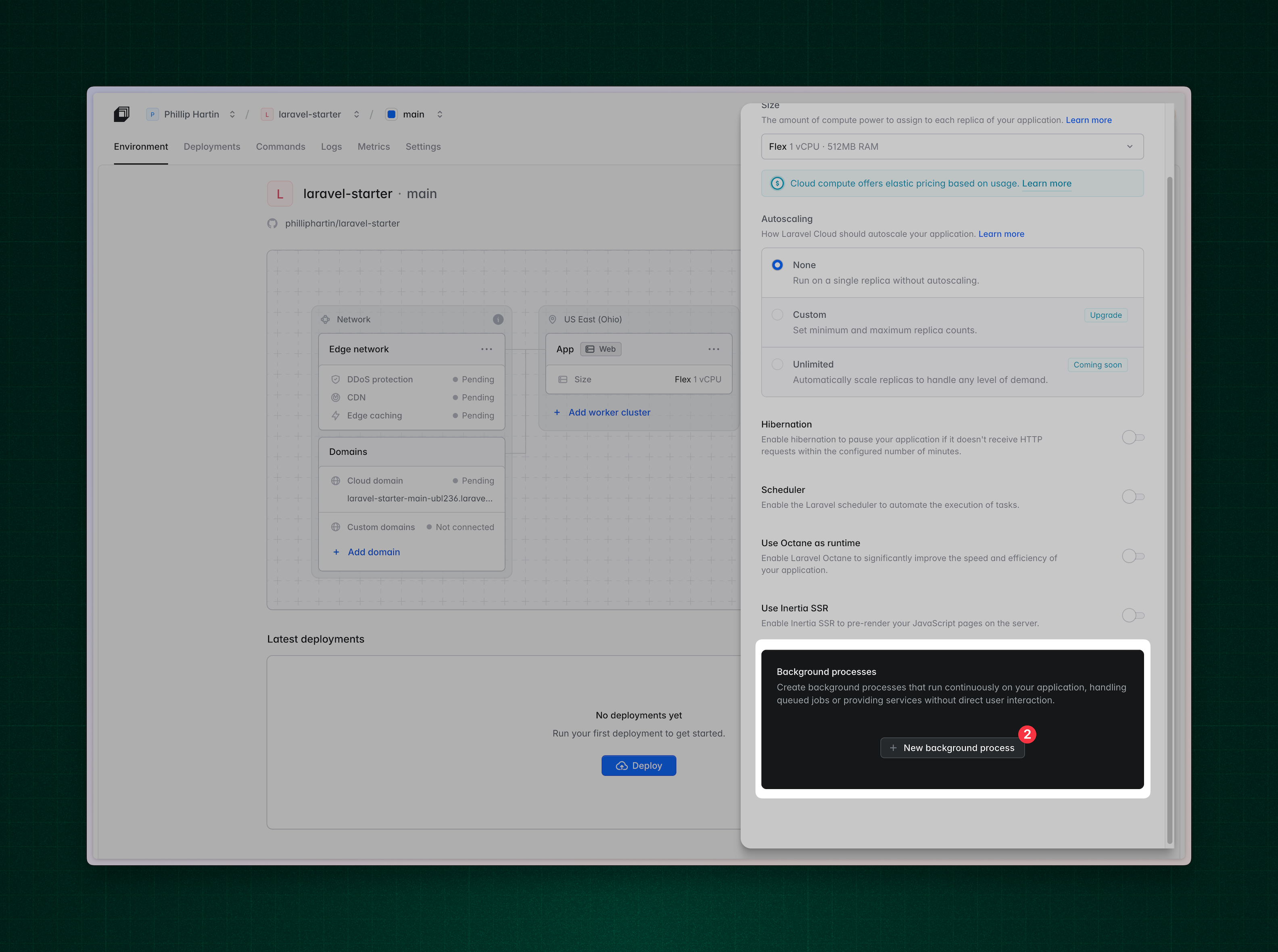Screen dimensions: 1278x952
Task: Open the App Web three-dot menu
Action: [x=714, y=349]
